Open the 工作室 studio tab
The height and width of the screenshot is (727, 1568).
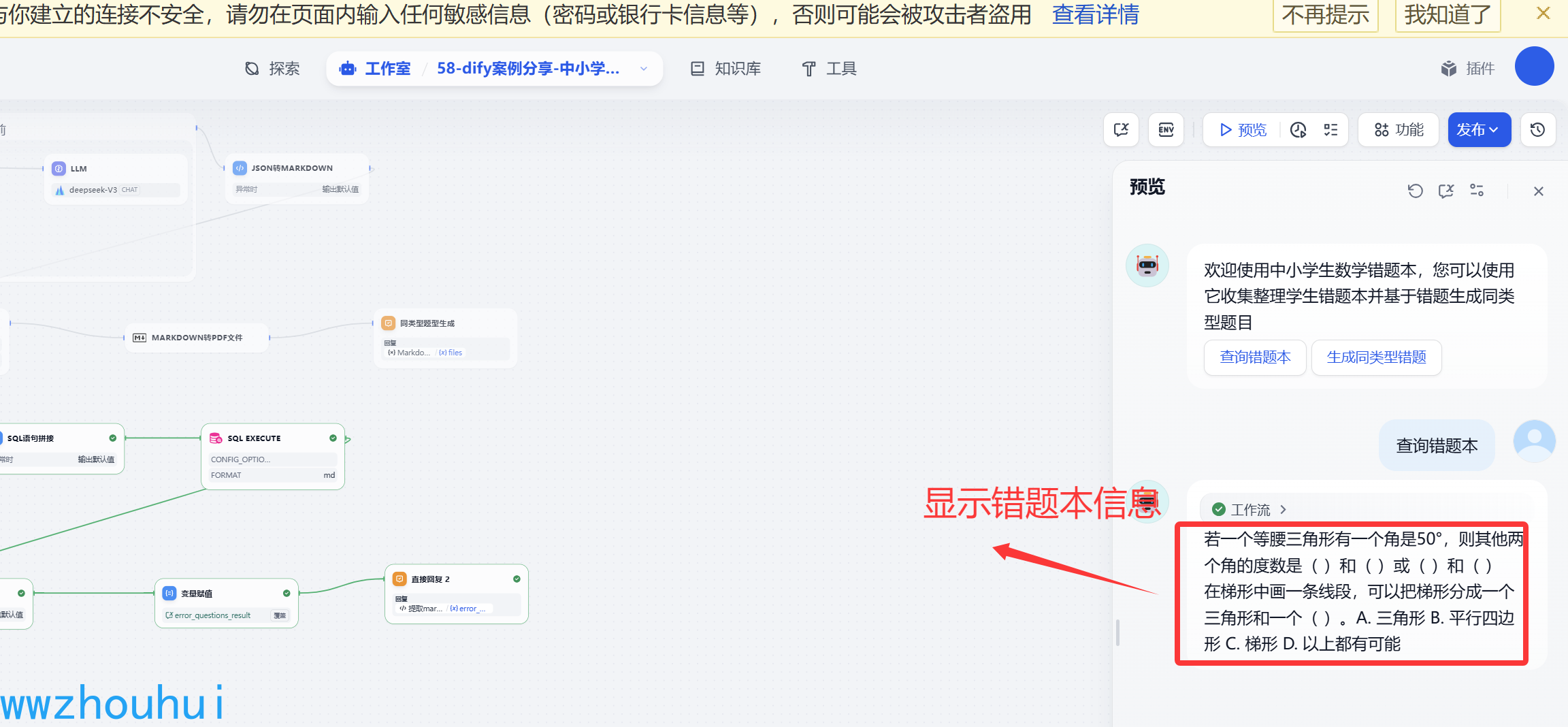click(x=375, y=69)
